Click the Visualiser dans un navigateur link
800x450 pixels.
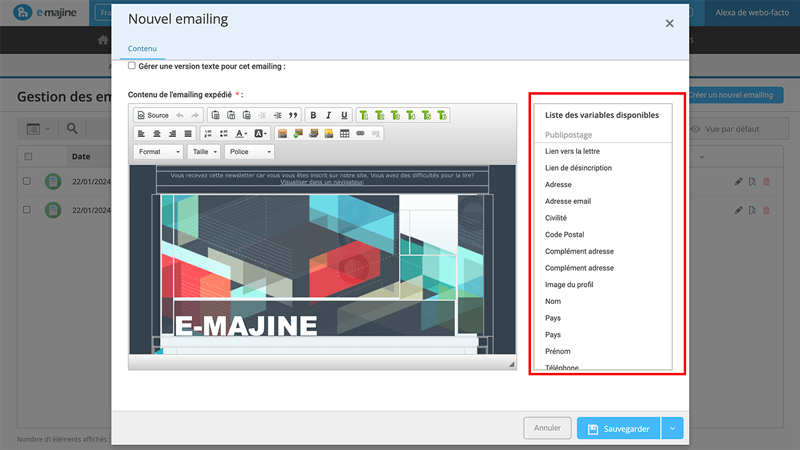[x=322, y=182]
